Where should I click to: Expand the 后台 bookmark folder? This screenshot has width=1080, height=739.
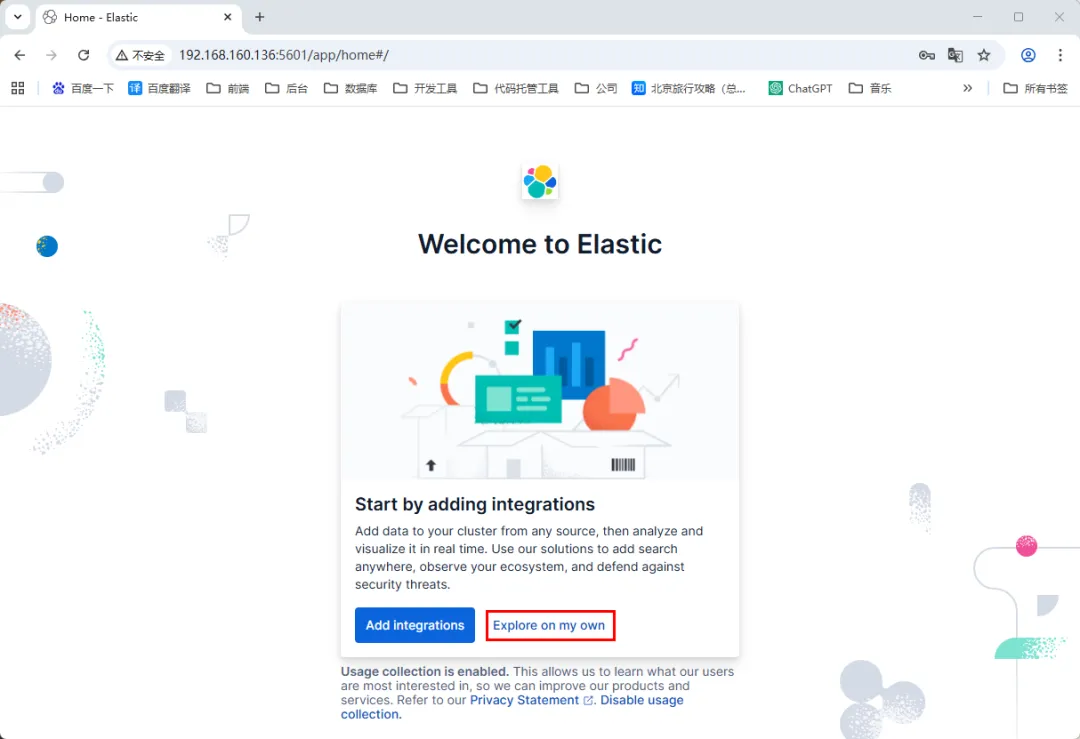(x=287, y=88)
